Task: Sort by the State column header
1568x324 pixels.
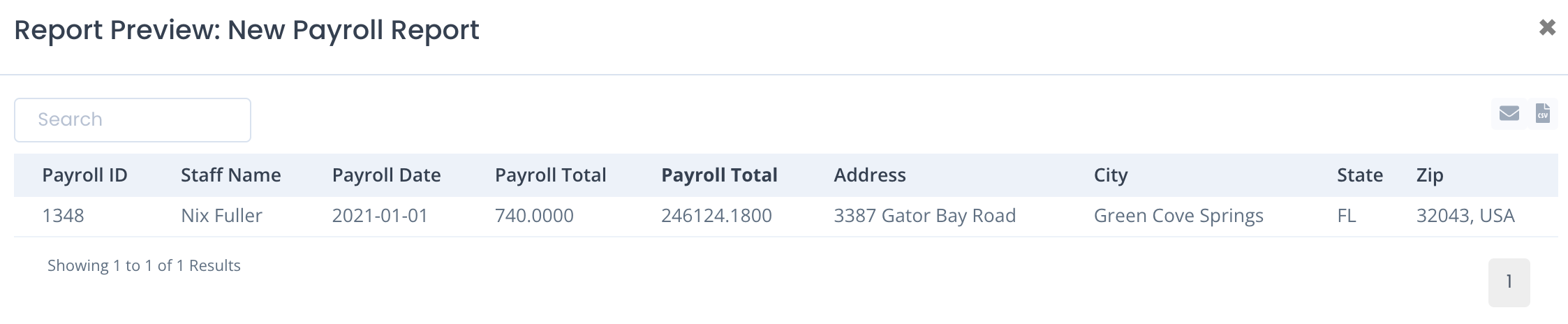Action: point(1359,175)
